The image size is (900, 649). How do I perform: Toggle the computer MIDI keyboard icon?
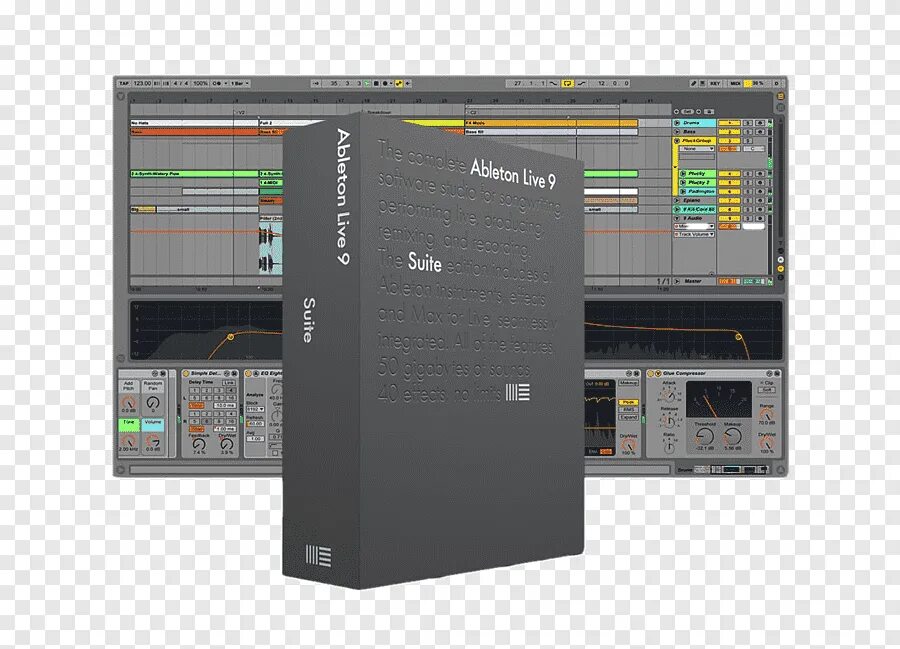point(703,83)
